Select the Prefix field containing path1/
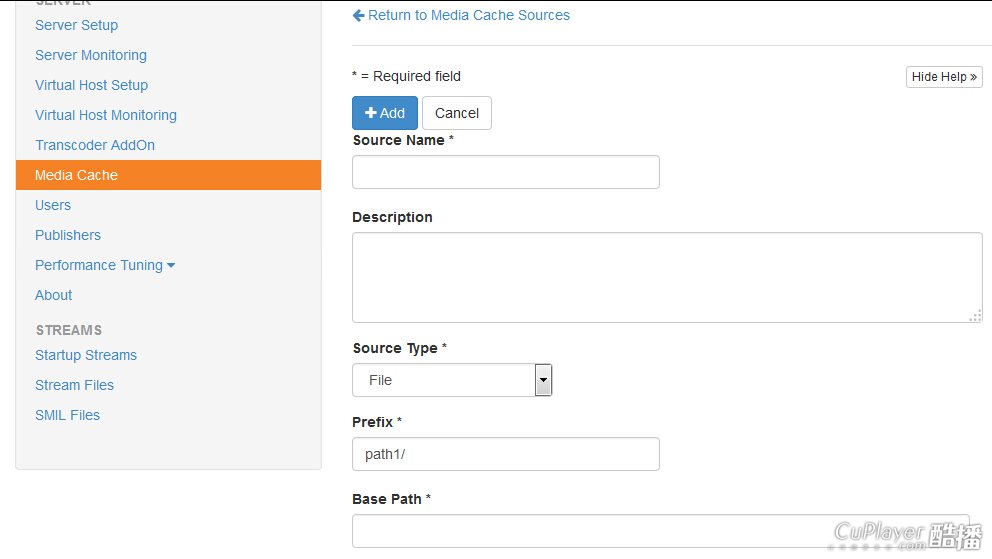 (505, 454)
